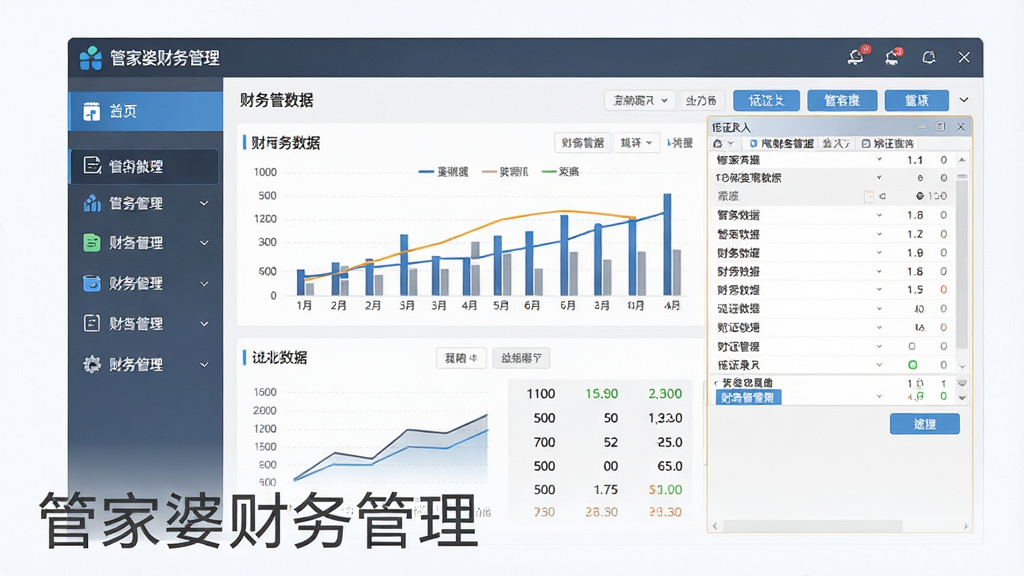Click the small grey button beside header dropdown
The image size is (1024, 576).
click(701, 101)
